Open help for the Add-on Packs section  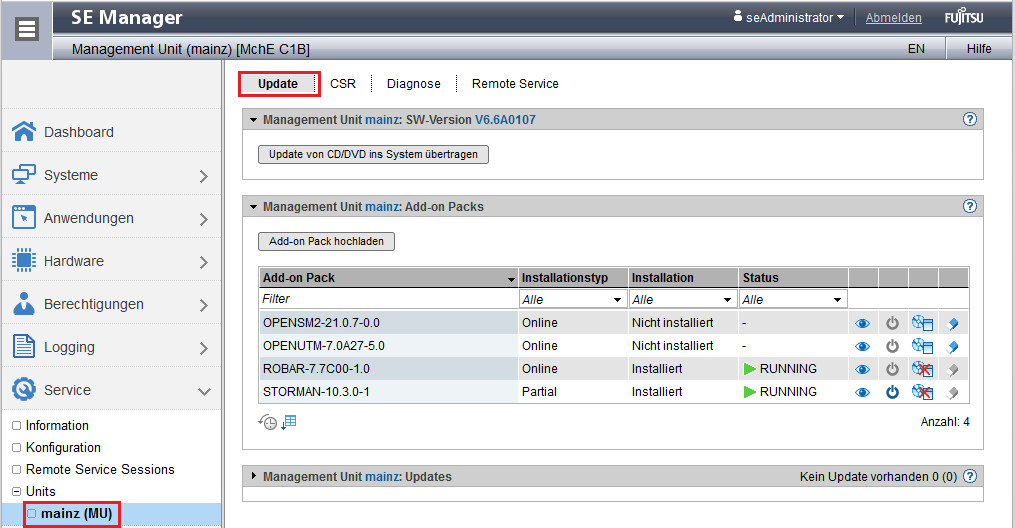tap(969, 206)
